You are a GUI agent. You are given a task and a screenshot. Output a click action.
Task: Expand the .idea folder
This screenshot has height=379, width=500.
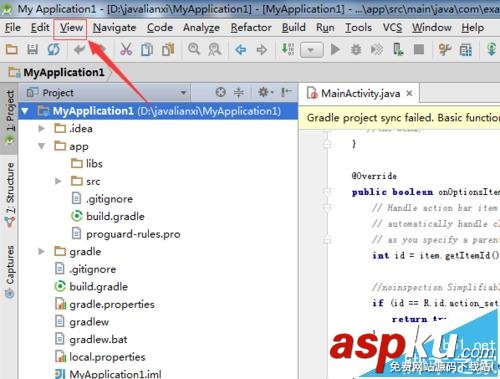41,128
